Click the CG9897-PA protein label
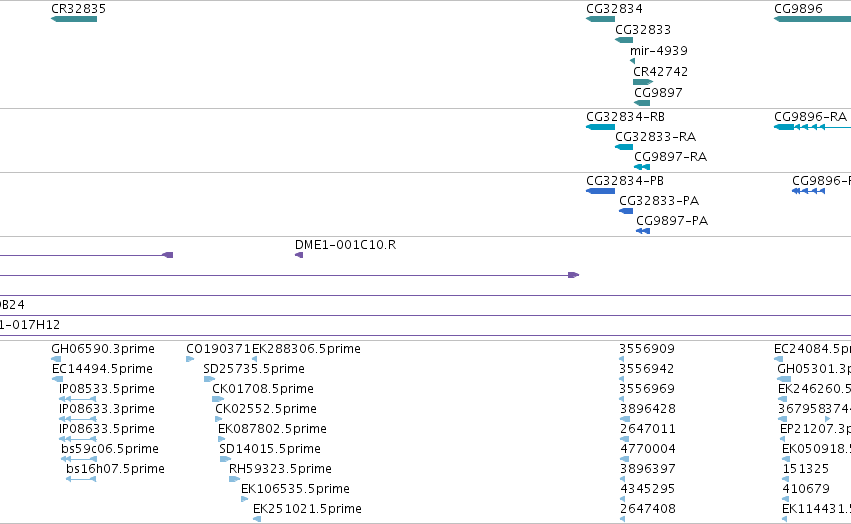The image size is (851, 524). coord(672,221)
